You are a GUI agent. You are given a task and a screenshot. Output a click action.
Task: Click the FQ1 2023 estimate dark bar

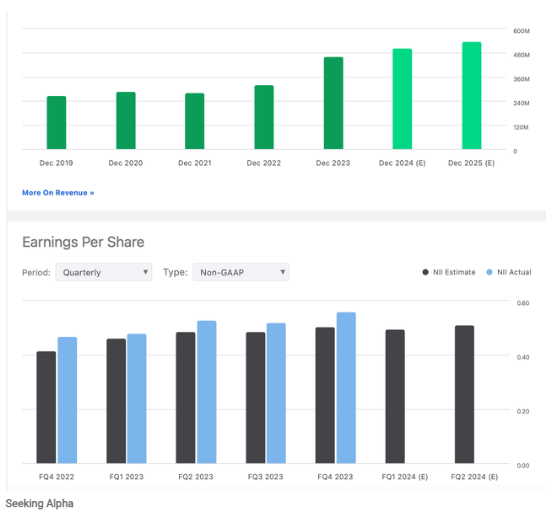116,401
